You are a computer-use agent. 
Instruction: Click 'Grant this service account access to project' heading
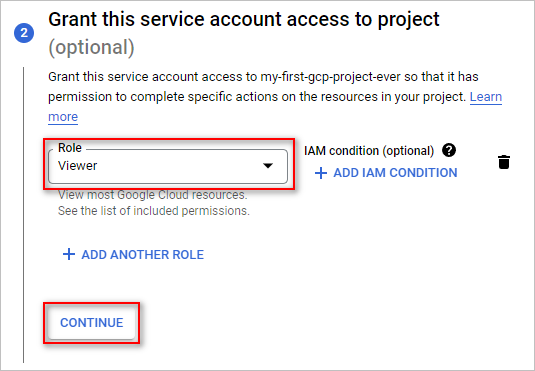click(x=244, y=19)
